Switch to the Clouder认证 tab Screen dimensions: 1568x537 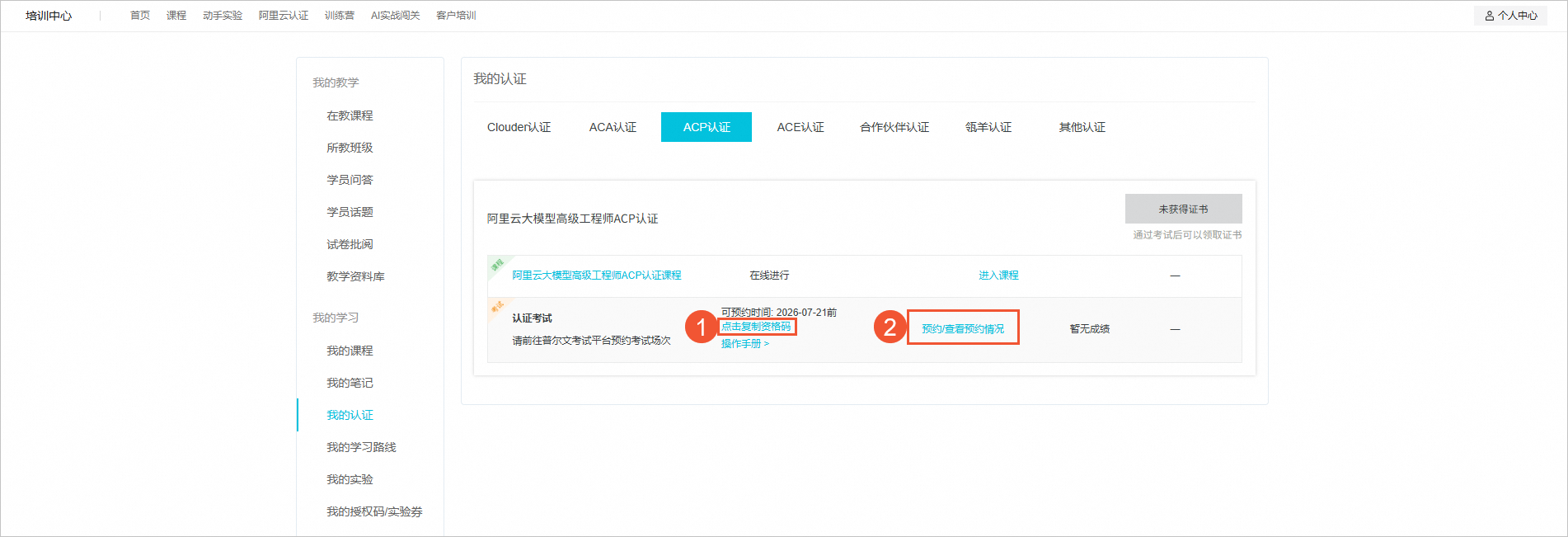pyautogui.click(x=519, y=127)
